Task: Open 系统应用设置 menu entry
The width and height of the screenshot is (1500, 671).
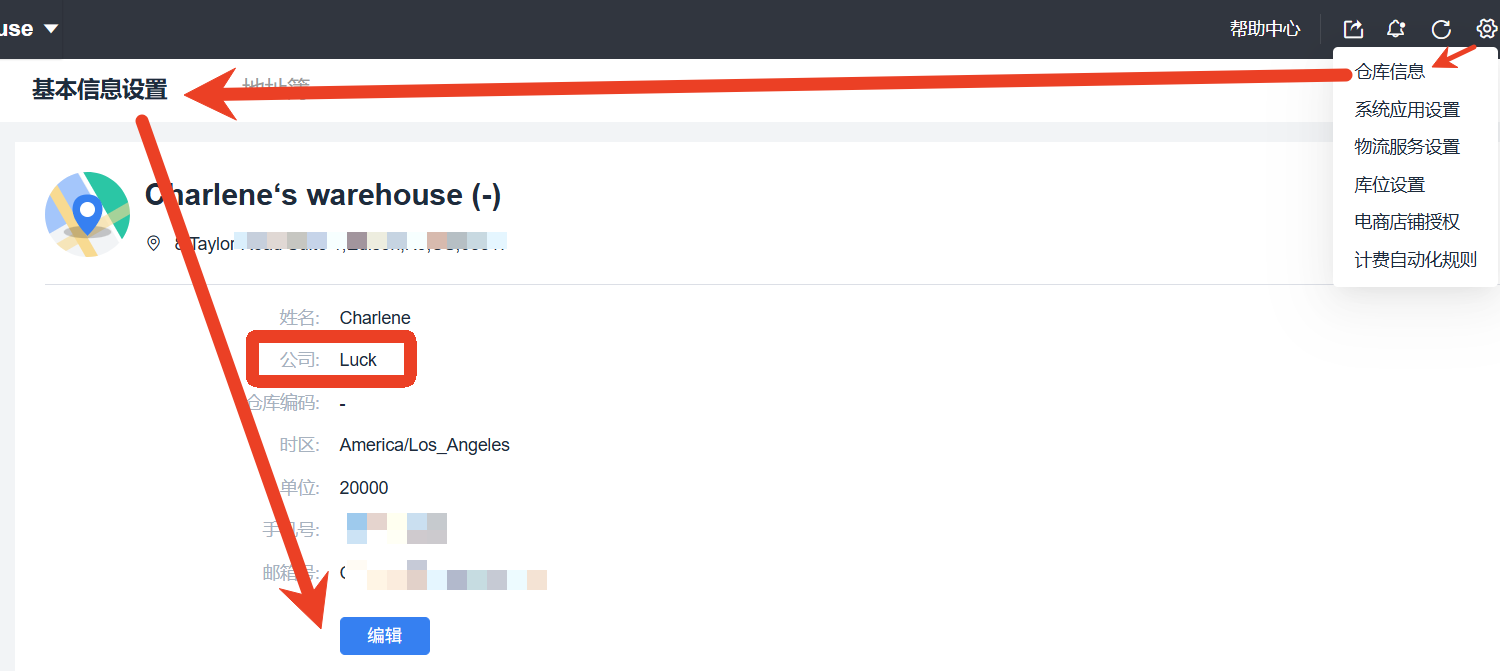Action: click(x=1407, y=110)
